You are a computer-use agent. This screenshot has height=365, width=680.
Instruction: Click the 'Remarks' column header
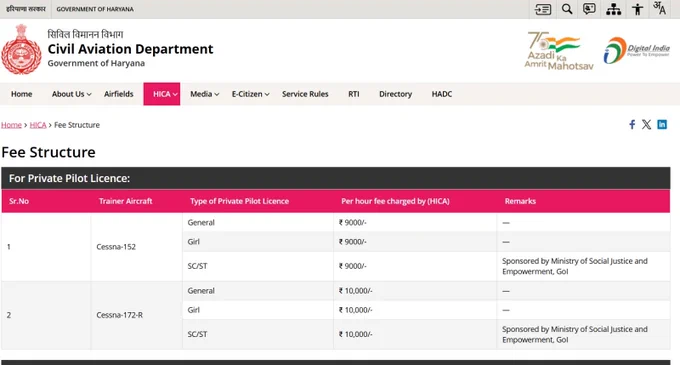520,201
